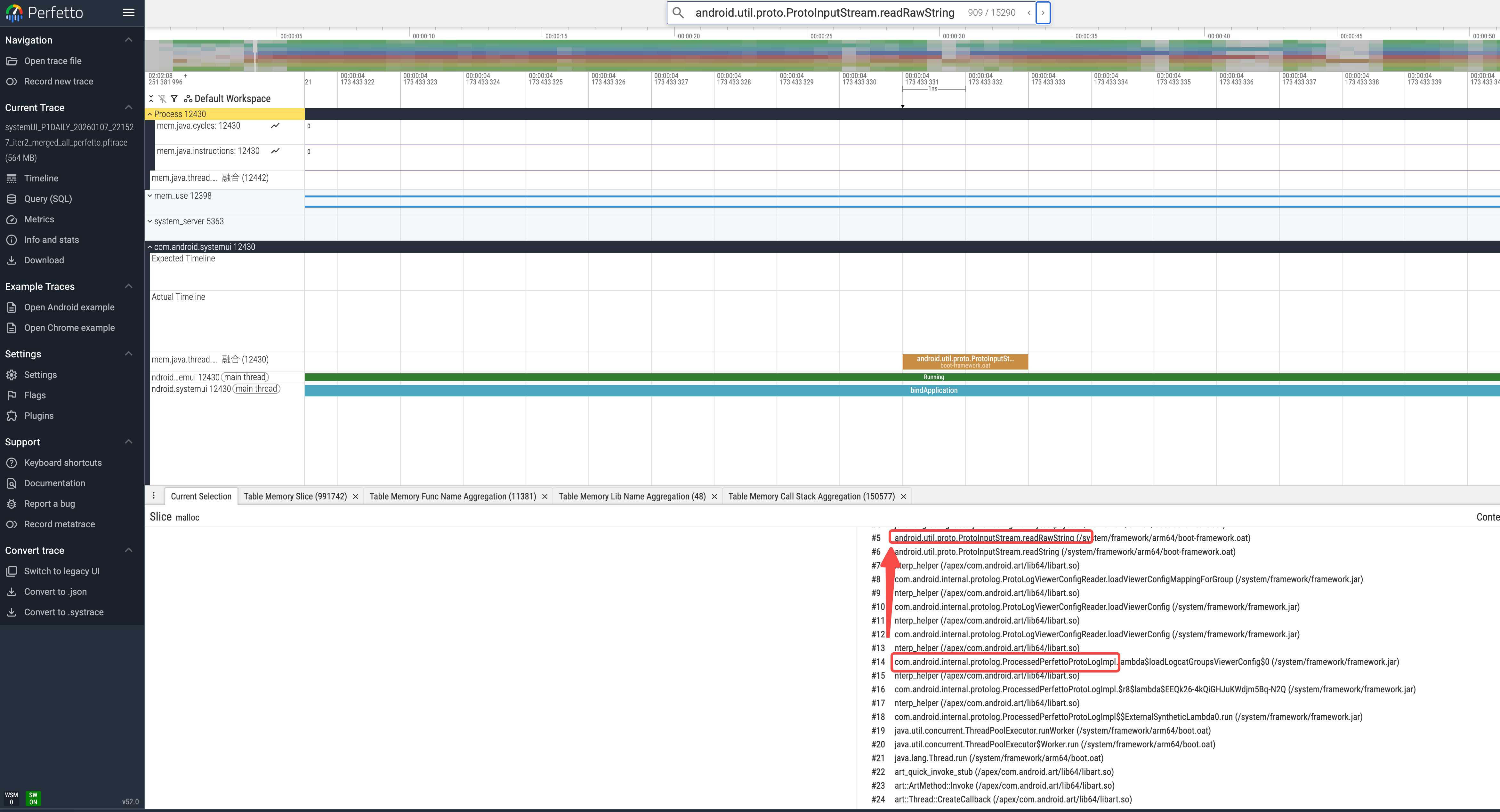Click the overview minimap timeline
Image resolution: width=1500 pixels, height=812 pixels.
[x=822, y=55]
